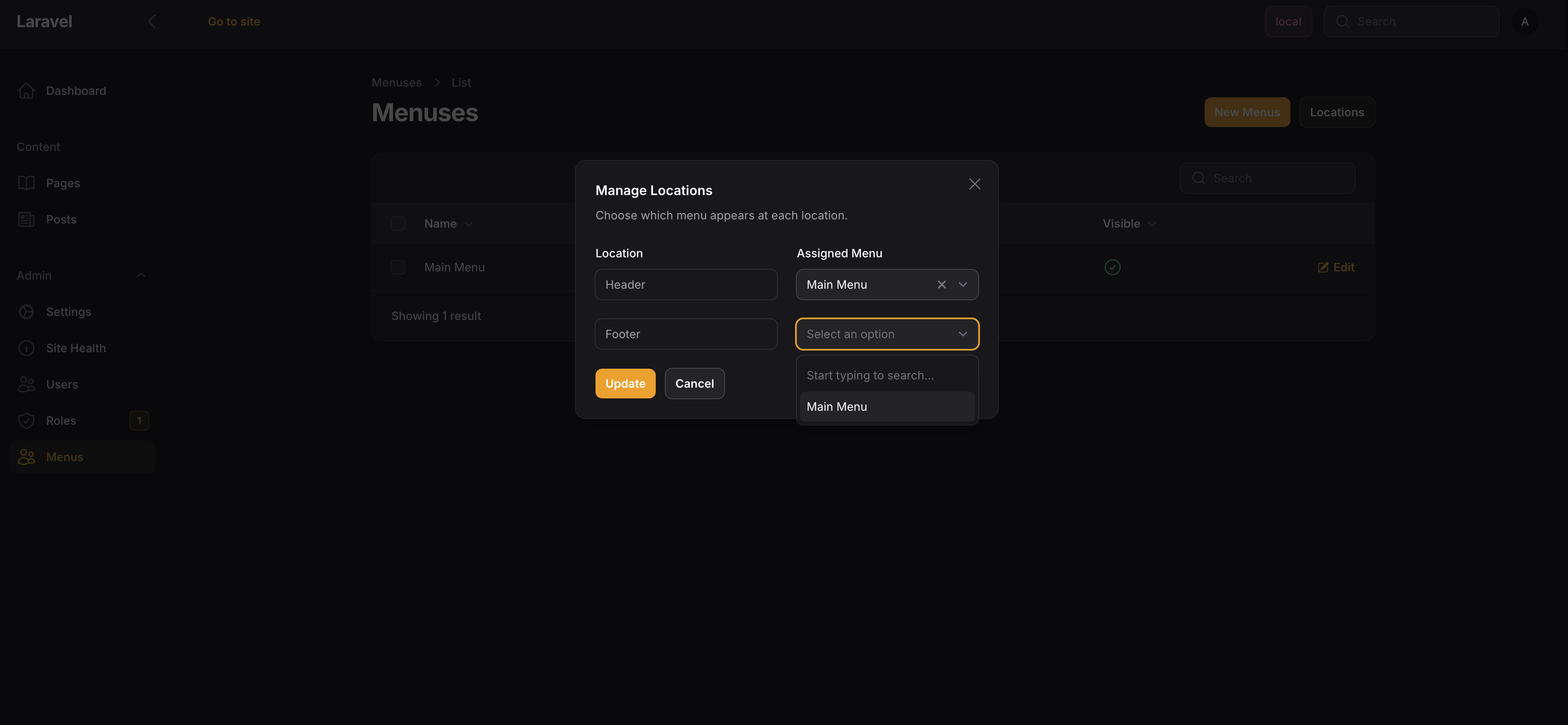Click the Dashboard home icon
1568x725 pixels.
pos(26,91)
